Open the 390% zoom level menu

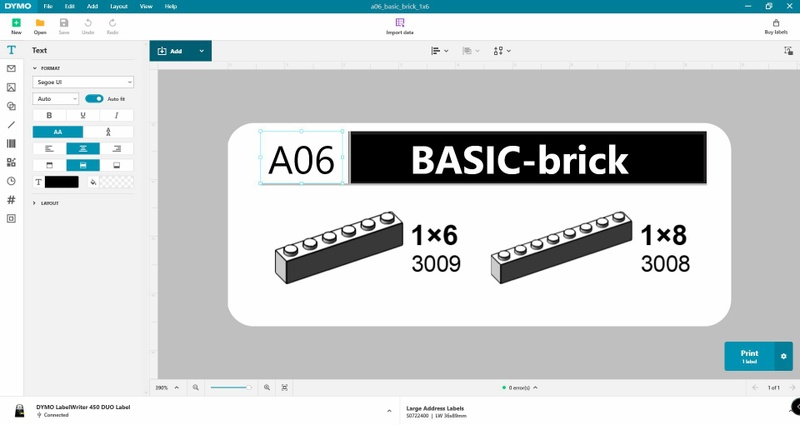pos(167,388)
